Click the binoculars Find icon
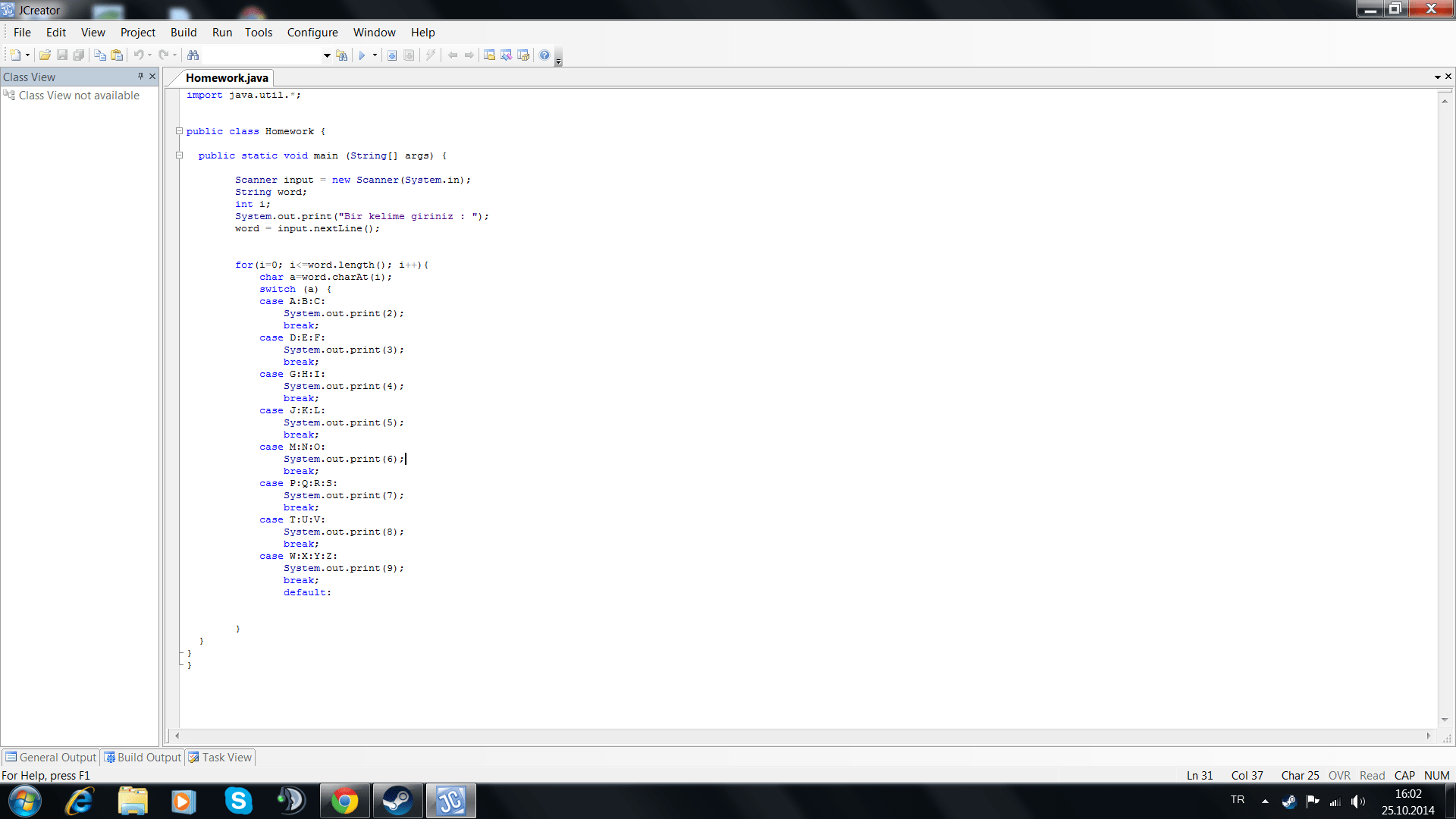This screenshot has height=819, width=1456. coord(193,55)
